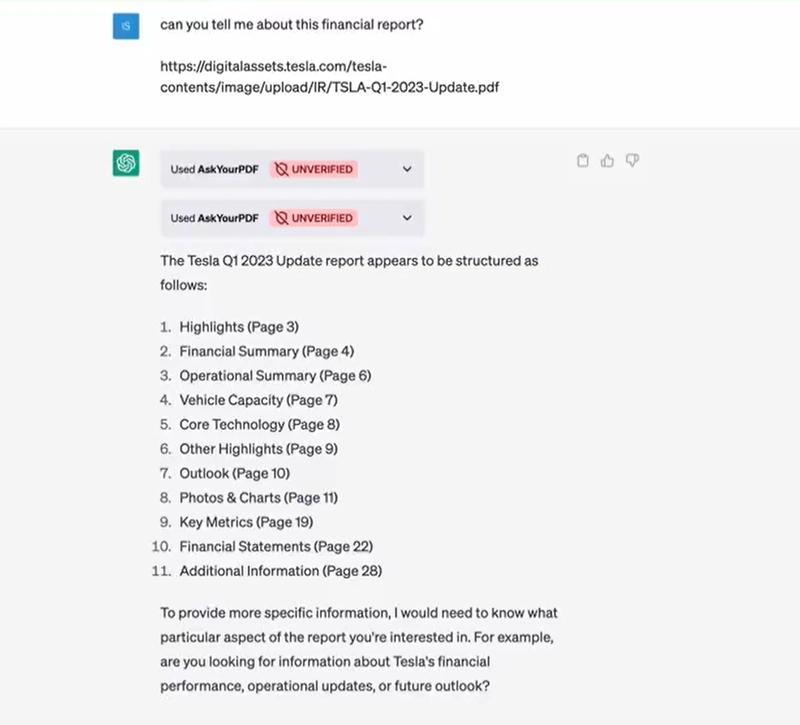The image size is (800, 725).
Task: Click the thumbs down feedback icon
Action: pos(631,160)
